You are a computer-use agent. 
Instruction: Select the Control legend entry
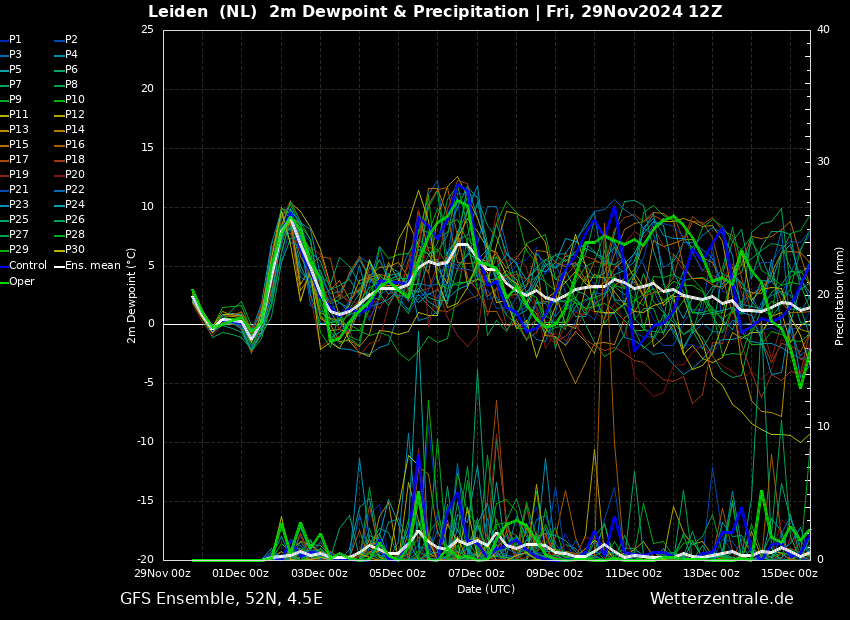point(27,266)
